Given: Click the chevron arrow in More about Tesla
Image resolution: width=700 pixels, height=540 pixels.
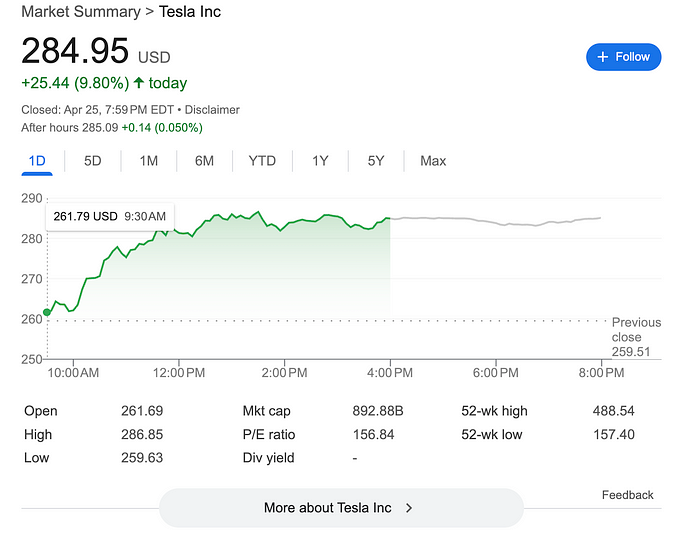Looking at the screenshot, I should point(408,508).
